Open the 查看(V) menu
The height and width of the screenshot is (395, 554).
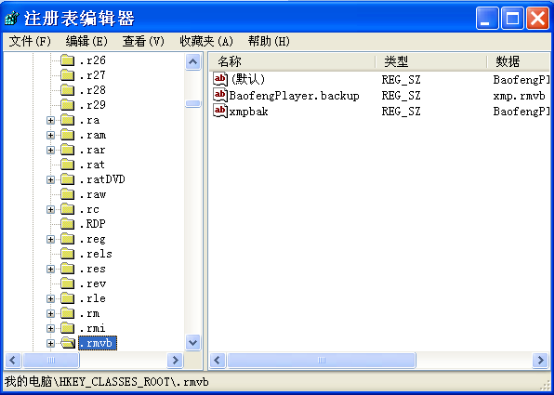(x=143, y=41)
